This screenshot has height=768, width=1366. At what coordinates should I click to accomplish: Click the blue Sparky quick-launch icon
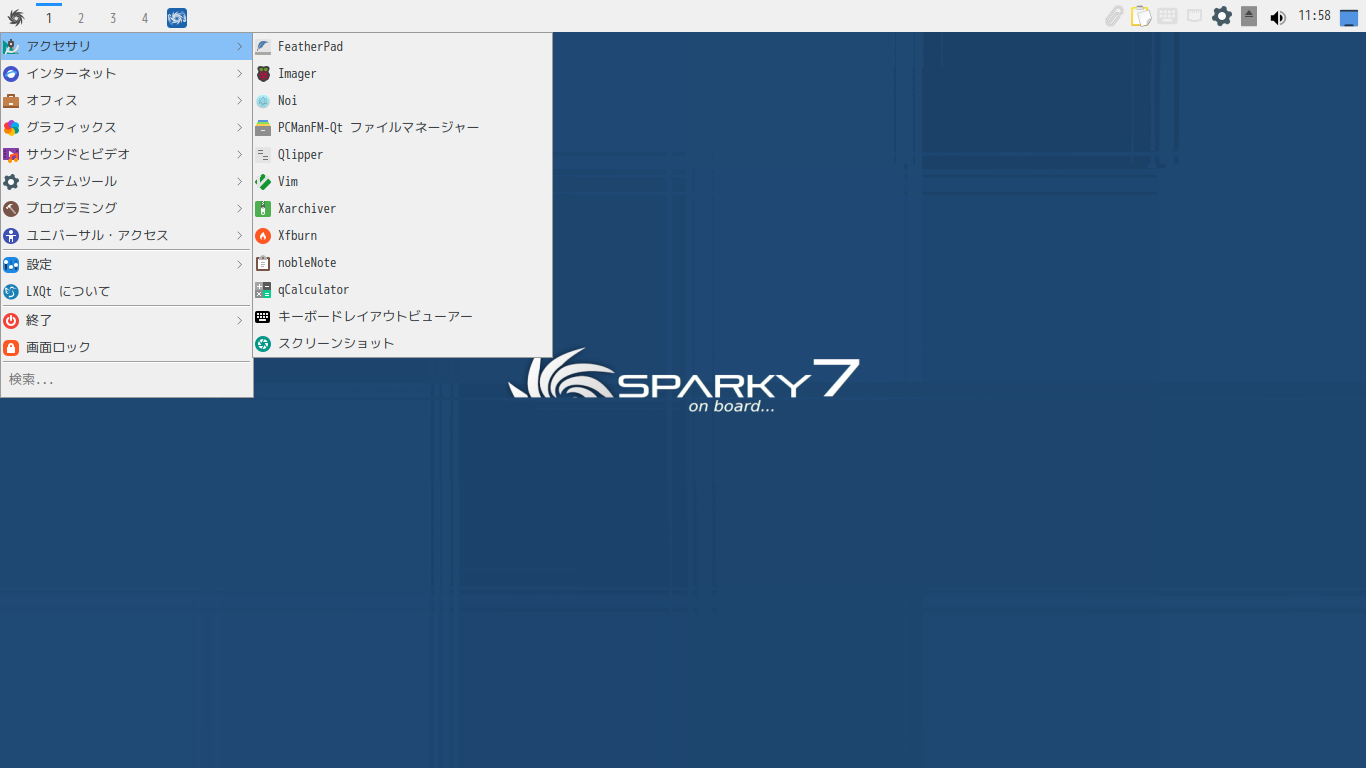point(177,17)
